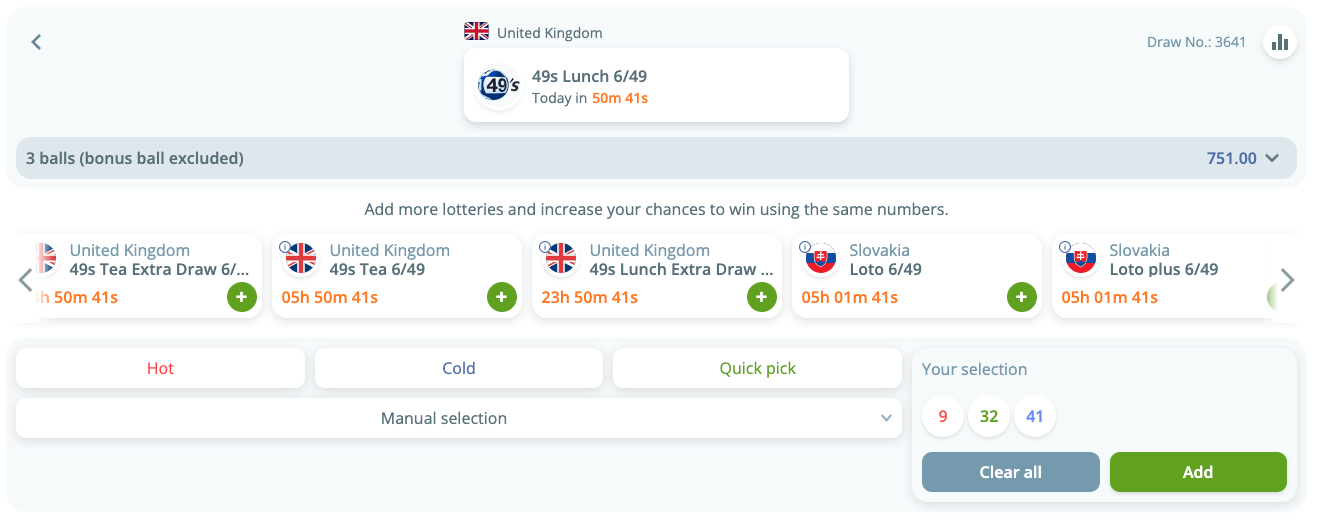This screenshot has height=526, width=1322.
Task: Click the back arrow icon
Action: 36,42
